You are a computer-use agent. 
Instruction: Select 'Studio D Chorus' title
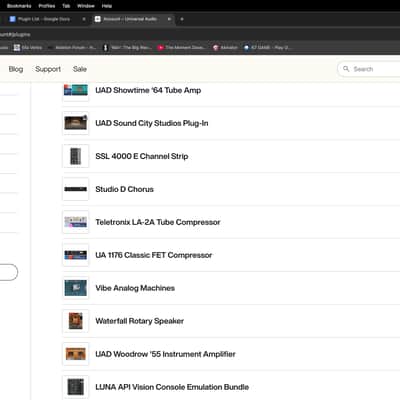point(124,189)
